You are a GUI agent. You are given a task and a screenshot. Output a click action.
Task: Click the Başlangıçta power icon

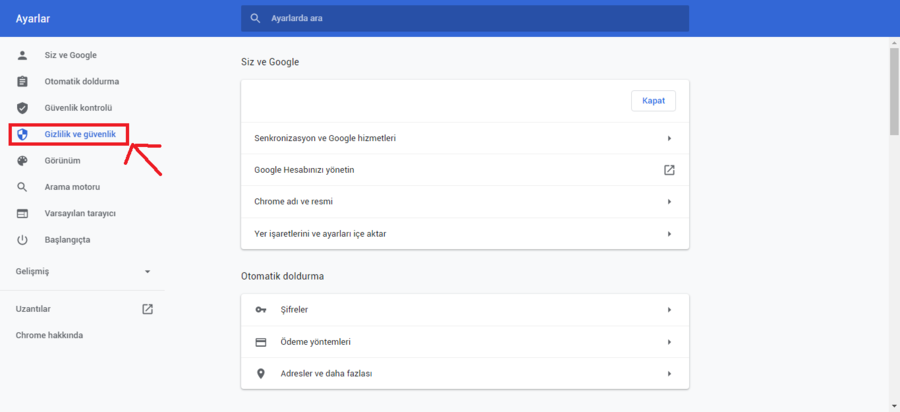click(x=22, y=240)
